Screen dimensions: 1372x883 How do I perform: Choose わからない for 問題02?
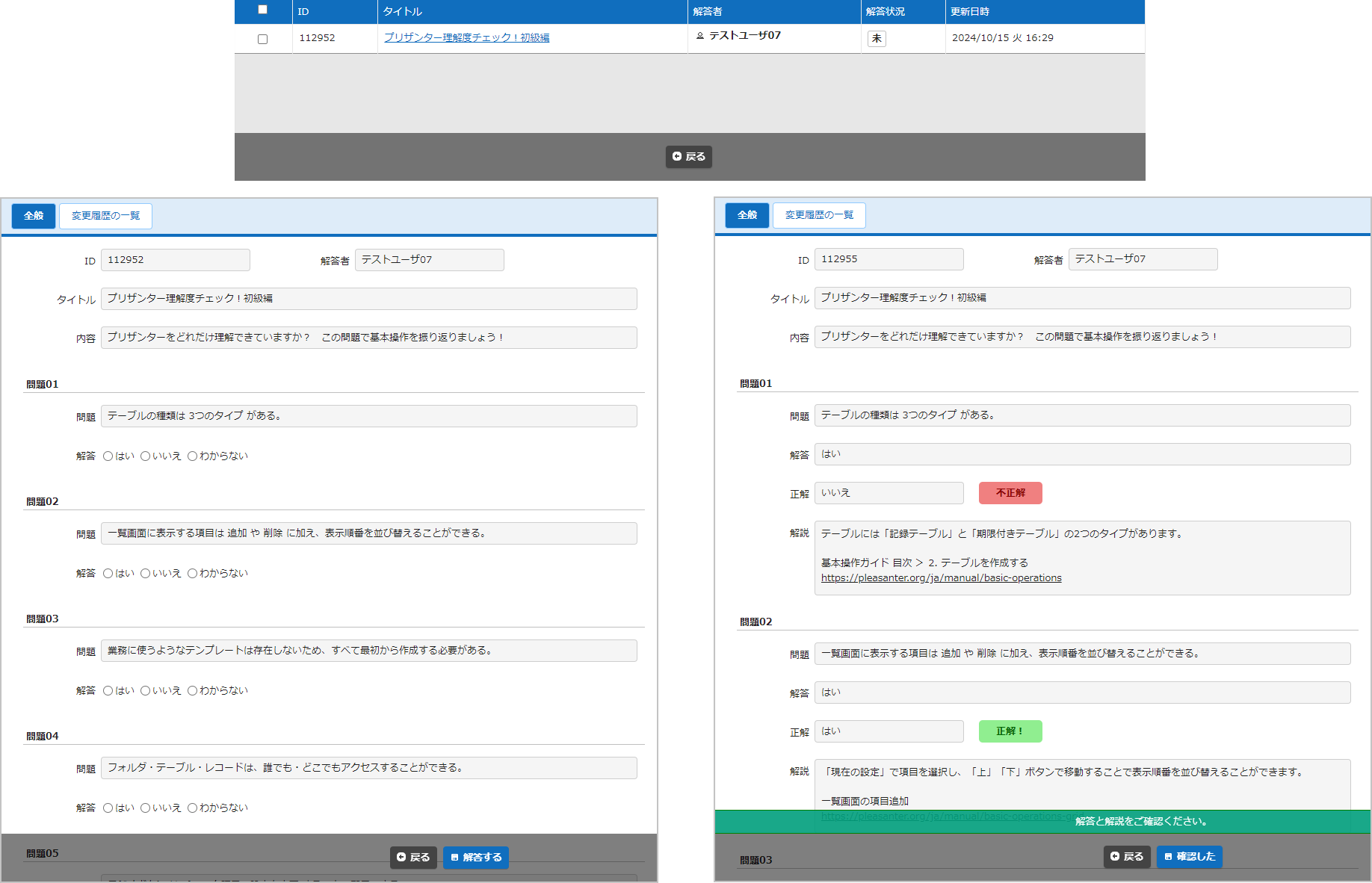pyautogui.click(x=192, y=574)
